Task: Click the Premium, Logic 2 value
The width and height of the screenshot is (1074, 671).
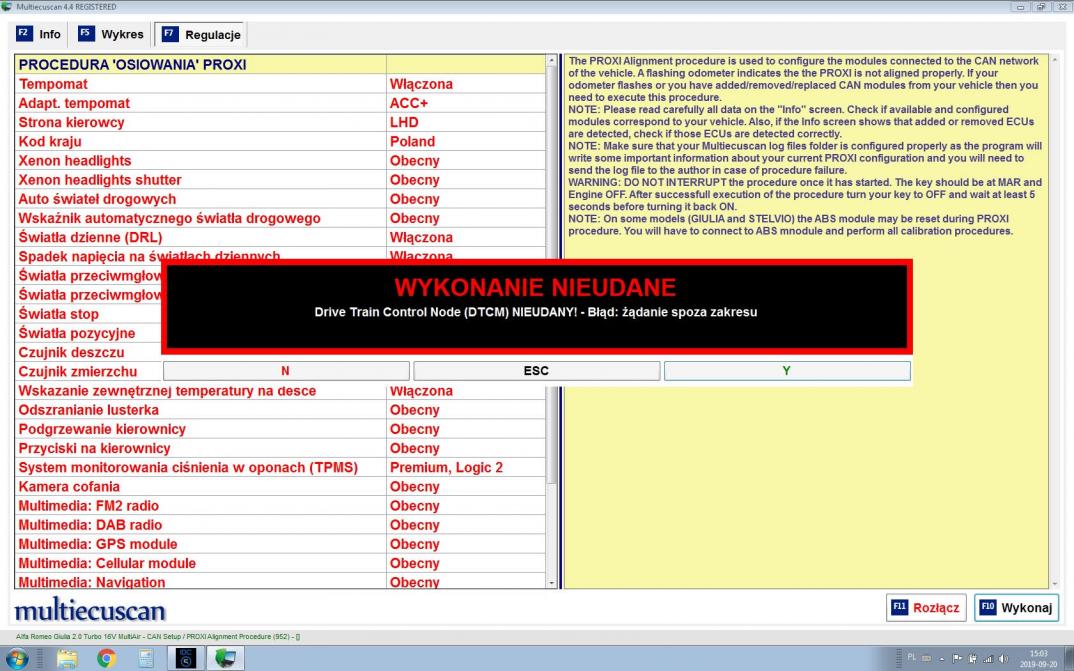Action: [x=466, y=467]
